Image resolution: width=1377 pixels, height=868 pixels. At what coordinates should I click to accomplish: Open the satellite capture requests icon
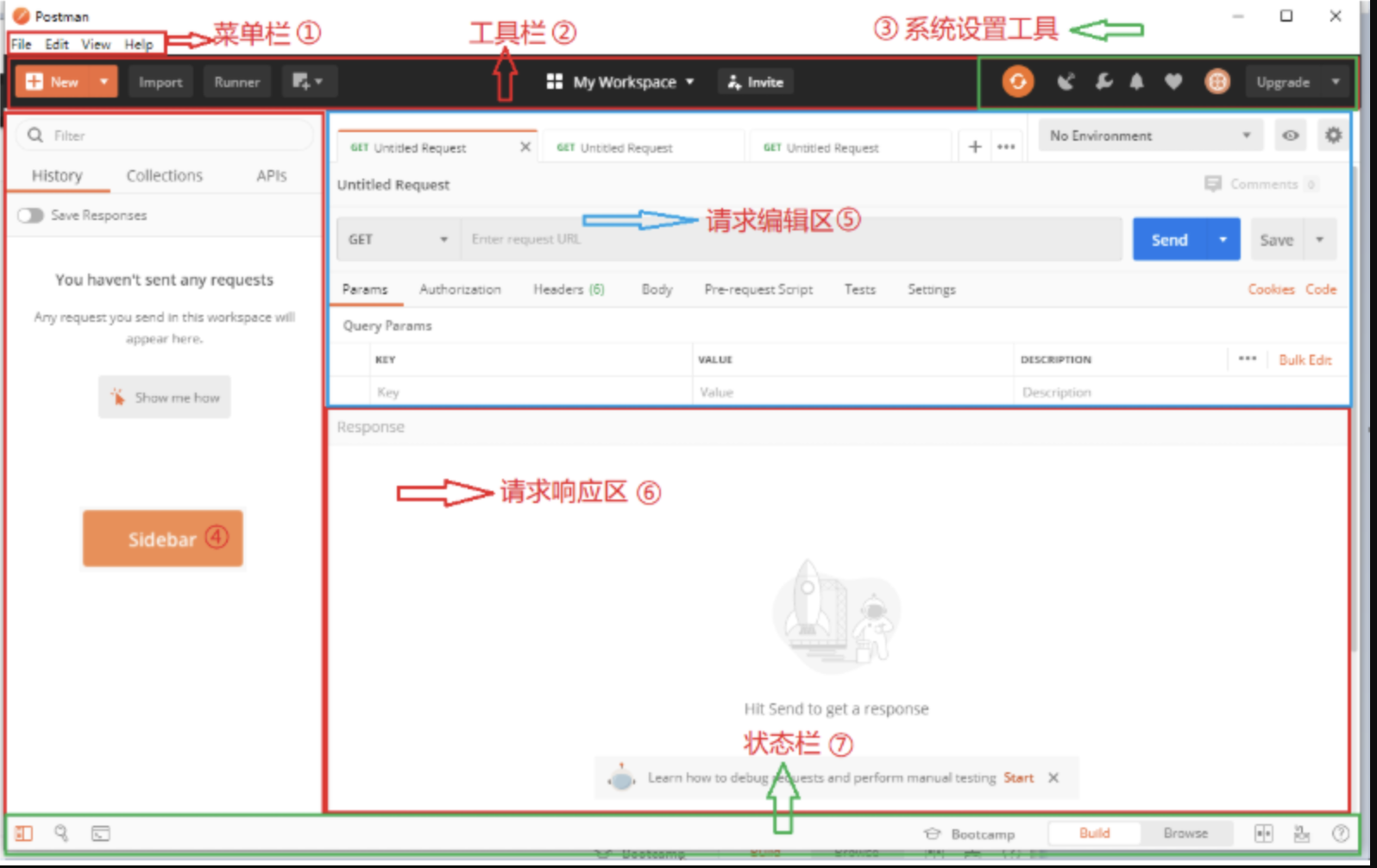pyautogui.click(x=1066, y=82)
